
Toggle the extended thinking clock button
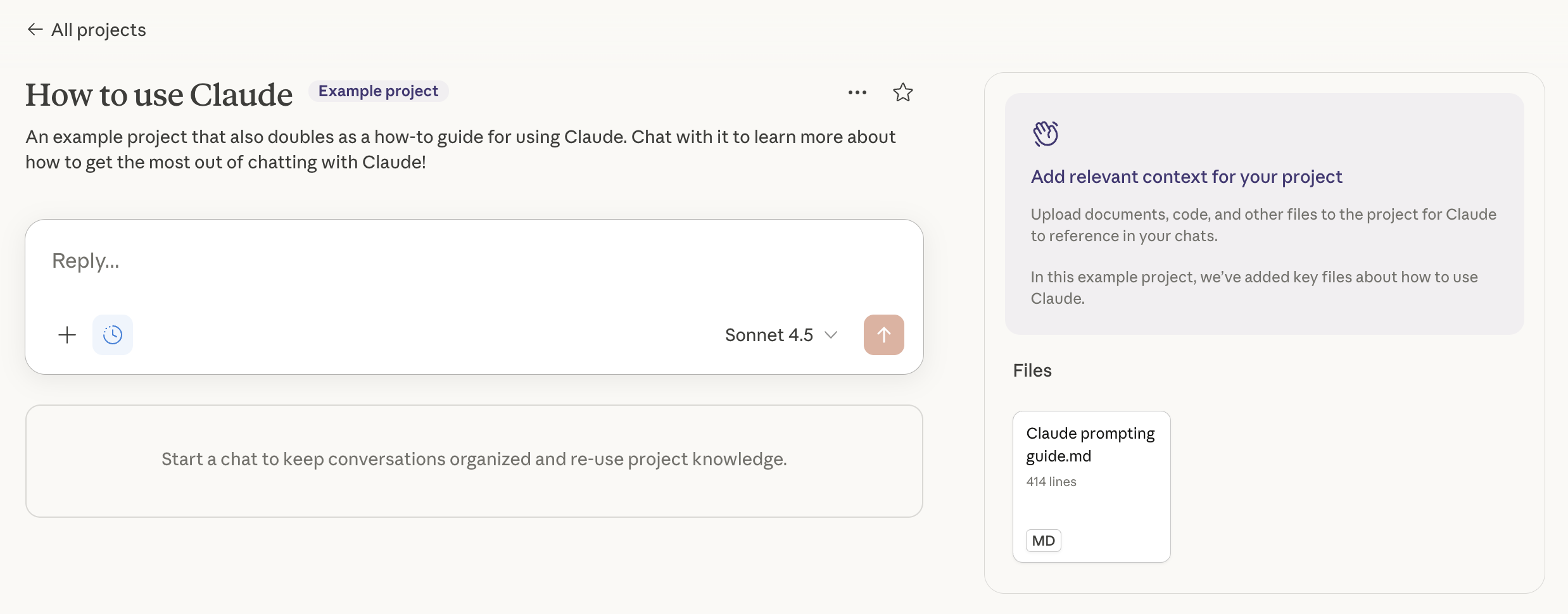(113, 335)
